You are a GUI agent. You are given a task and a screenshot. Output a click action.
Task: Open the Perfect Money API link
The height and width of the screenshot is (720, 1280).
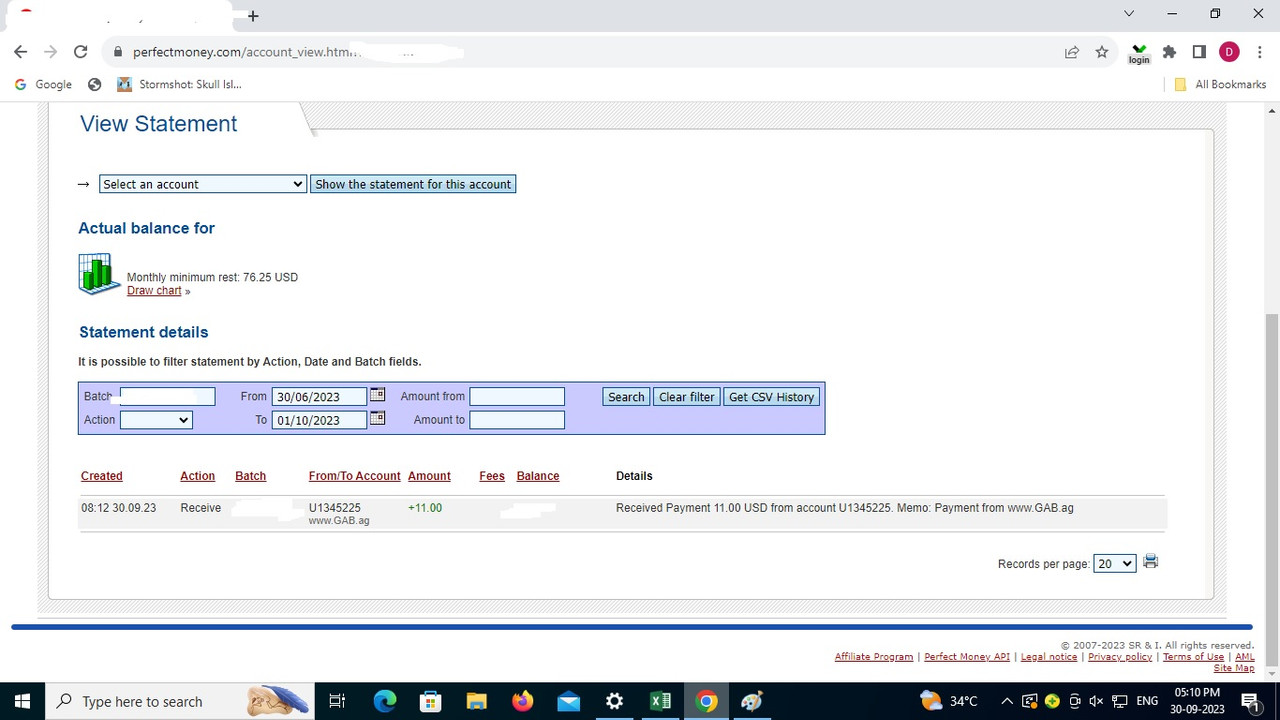(x=967, y=657)
